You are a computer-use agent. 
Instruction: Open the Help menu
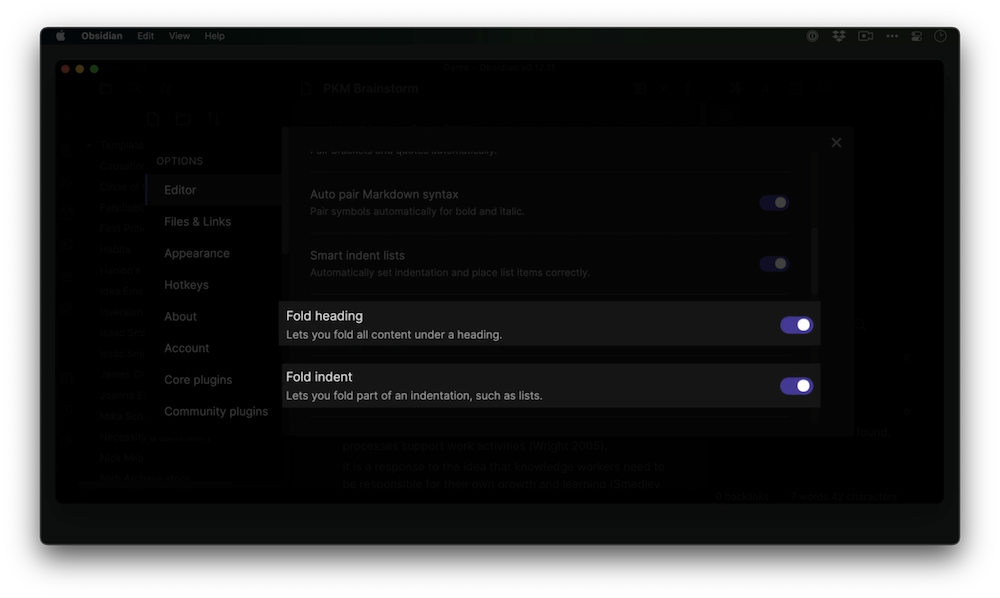point(214,36)
